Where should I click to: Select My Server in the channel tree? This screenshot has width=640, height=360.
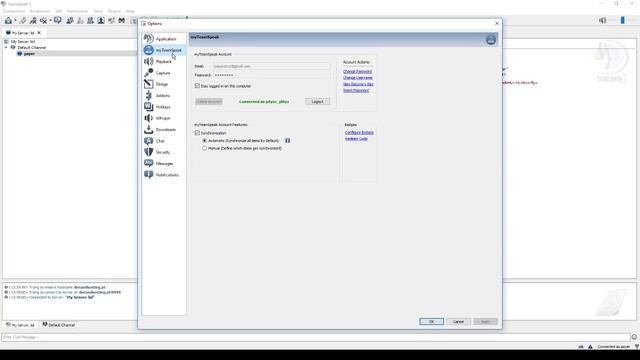click(x=23, y=42)
